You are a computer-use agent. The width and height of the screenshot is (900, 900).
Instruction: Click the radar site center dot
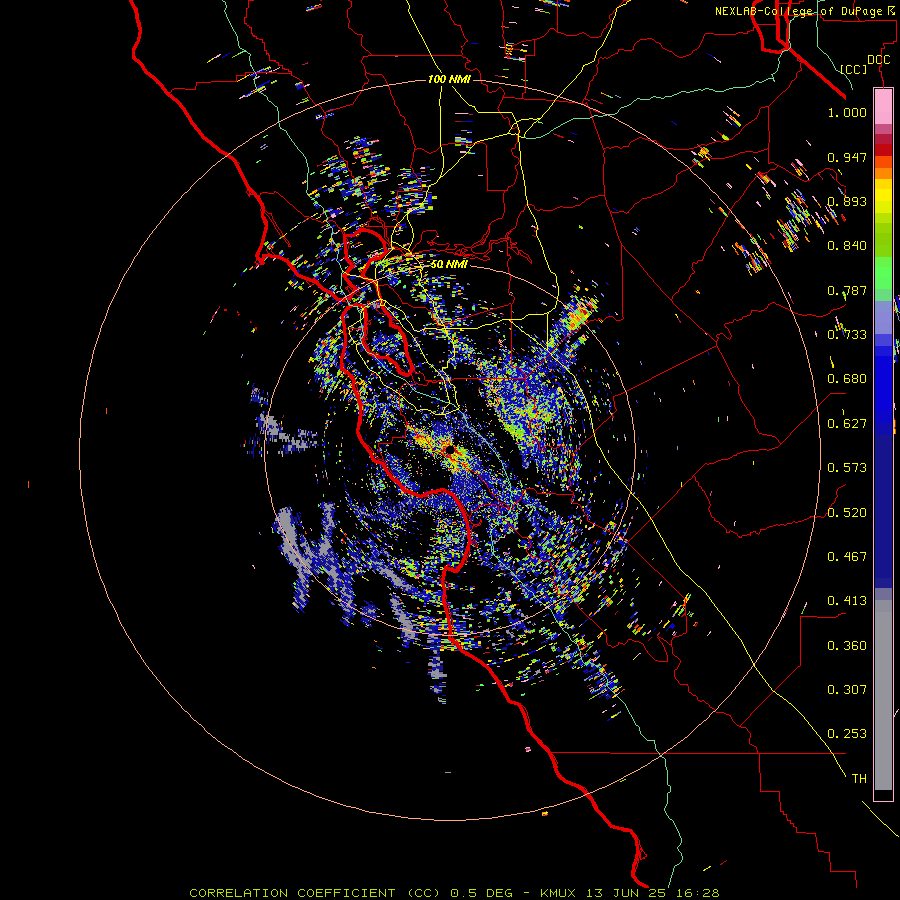point(449,450)
